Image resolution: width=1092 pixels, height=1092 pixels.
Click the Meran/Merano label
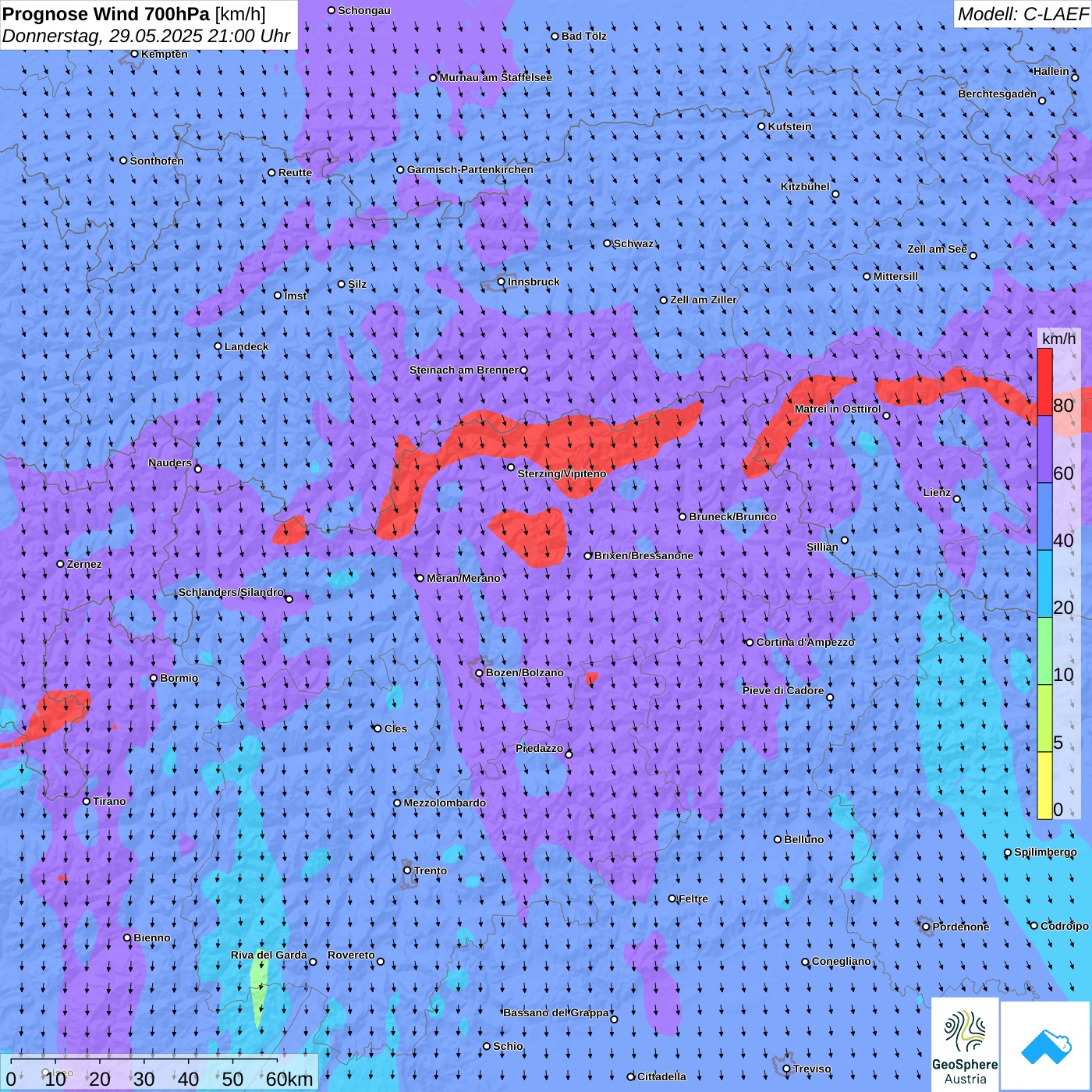coord(463,578)
